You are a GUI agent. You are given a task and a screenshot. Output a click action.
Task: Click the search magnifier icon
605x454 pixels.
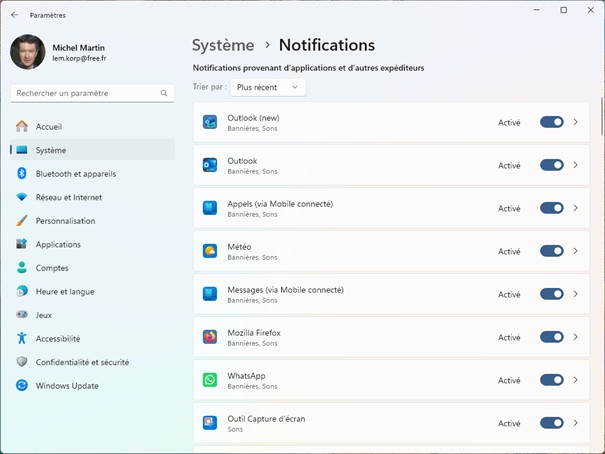[164, 93]
